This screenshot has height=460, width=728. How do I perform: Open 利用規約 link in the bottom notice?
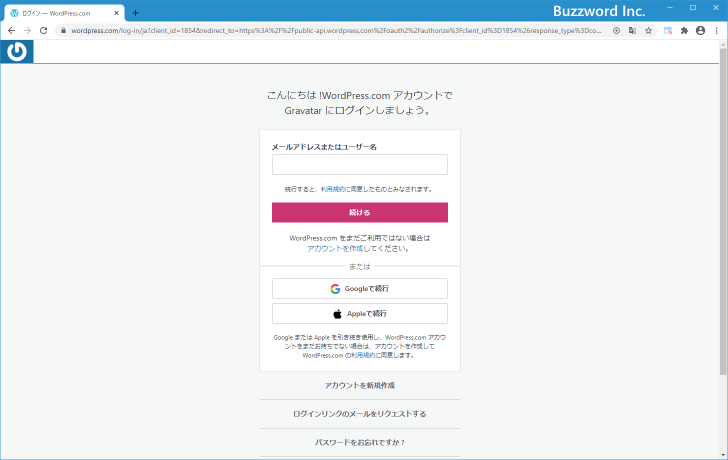(x=363, y=355)
